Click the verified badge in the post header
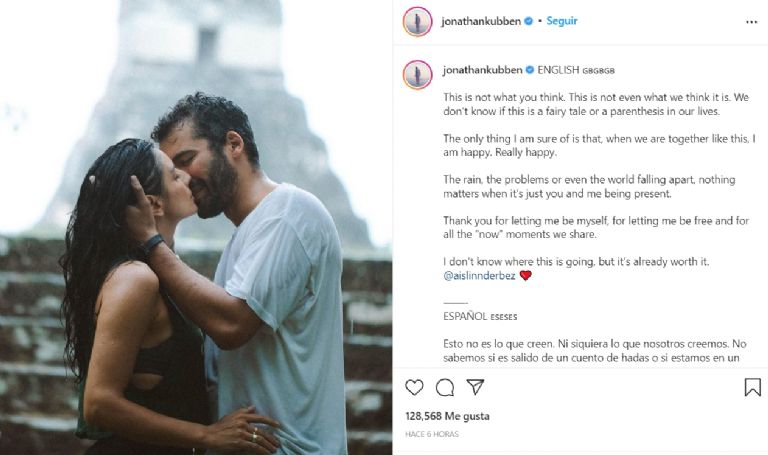 pyautogui.click(x=528, y=21)
